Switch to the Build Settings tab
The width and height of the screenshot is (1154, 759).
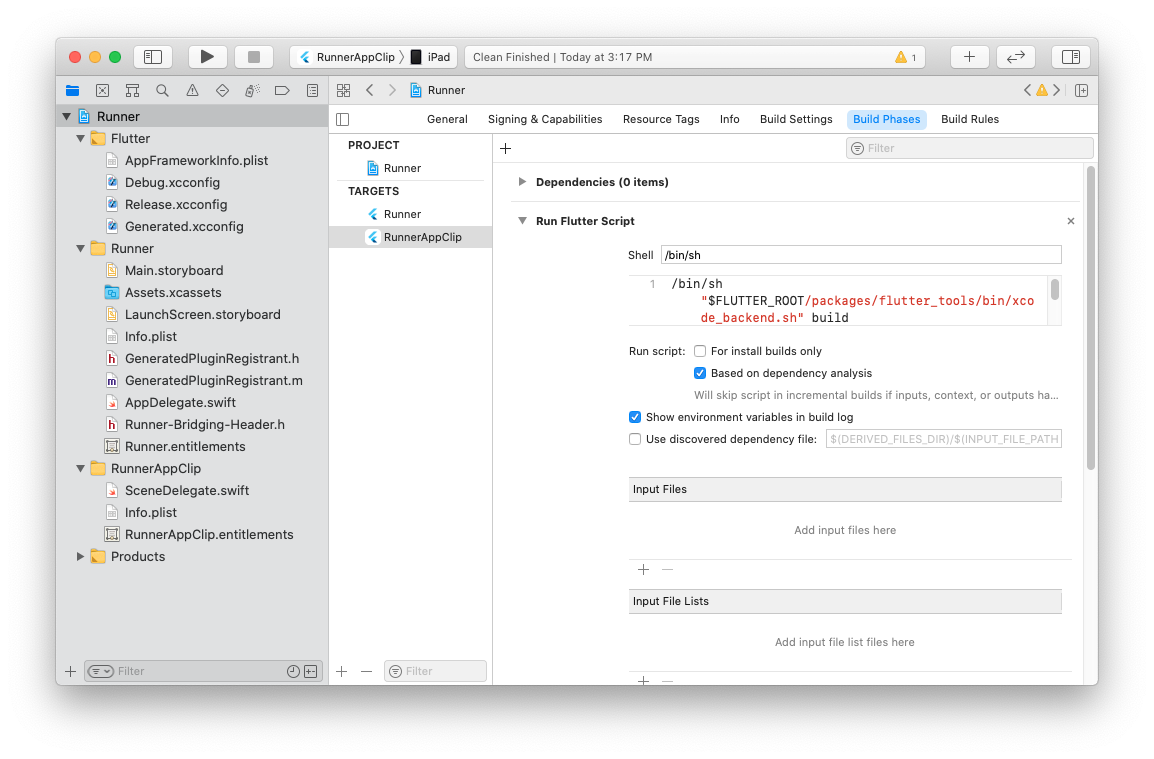796,119
